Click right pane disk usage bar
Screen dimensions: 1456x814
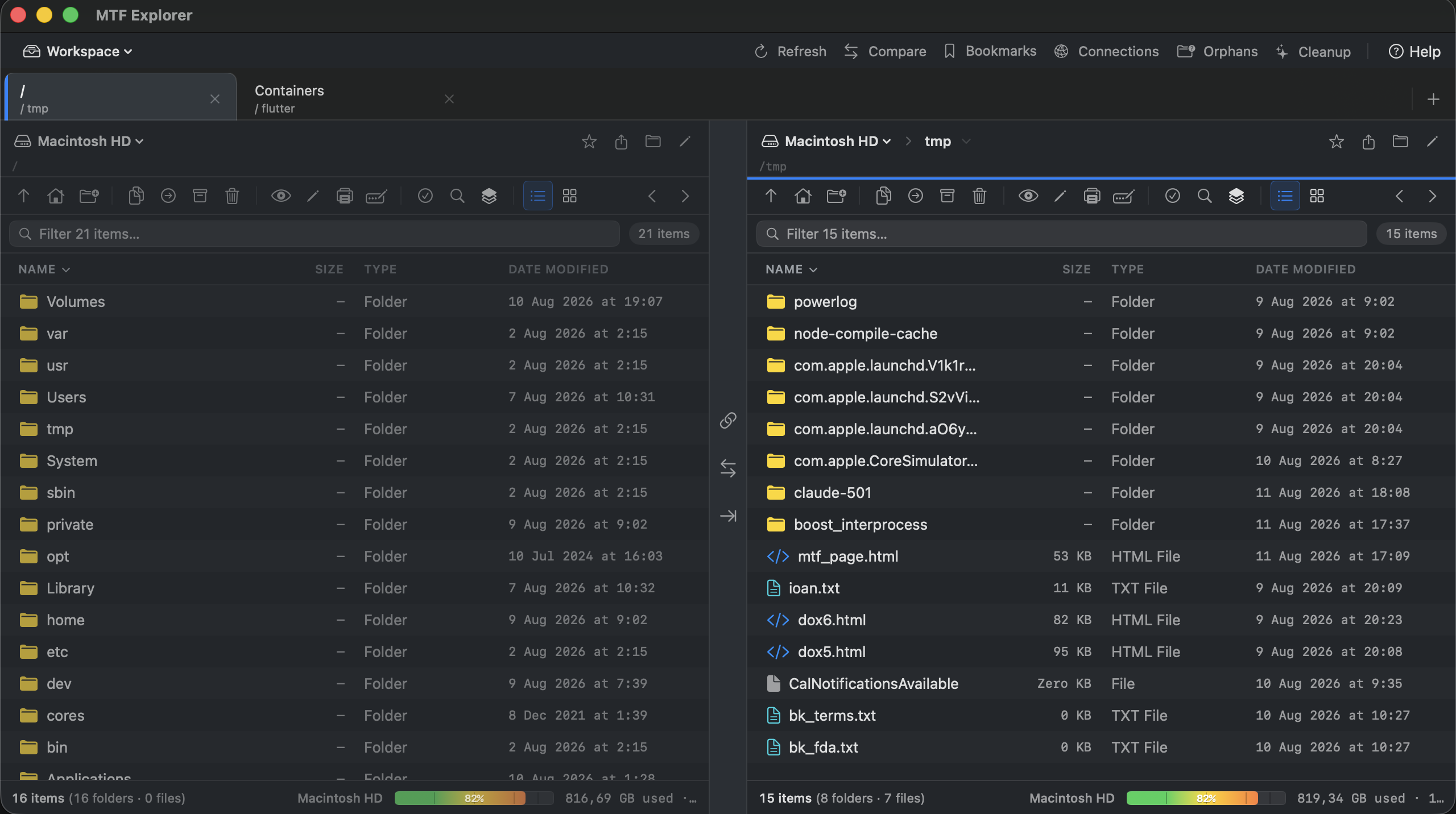click(1206, 798)
